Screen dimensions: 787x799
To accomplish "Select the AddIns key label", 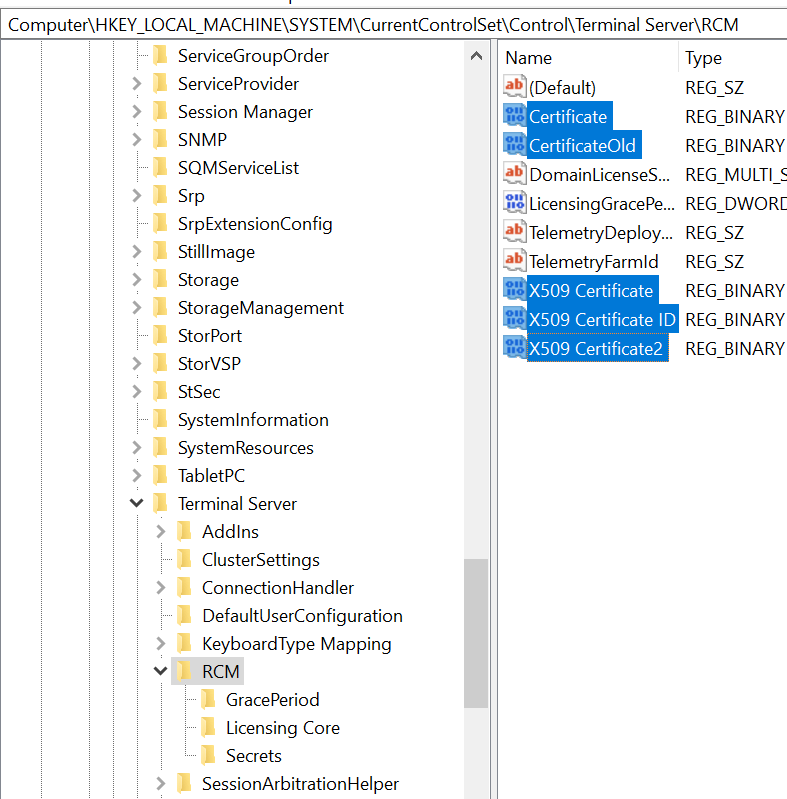I will 230,531.
